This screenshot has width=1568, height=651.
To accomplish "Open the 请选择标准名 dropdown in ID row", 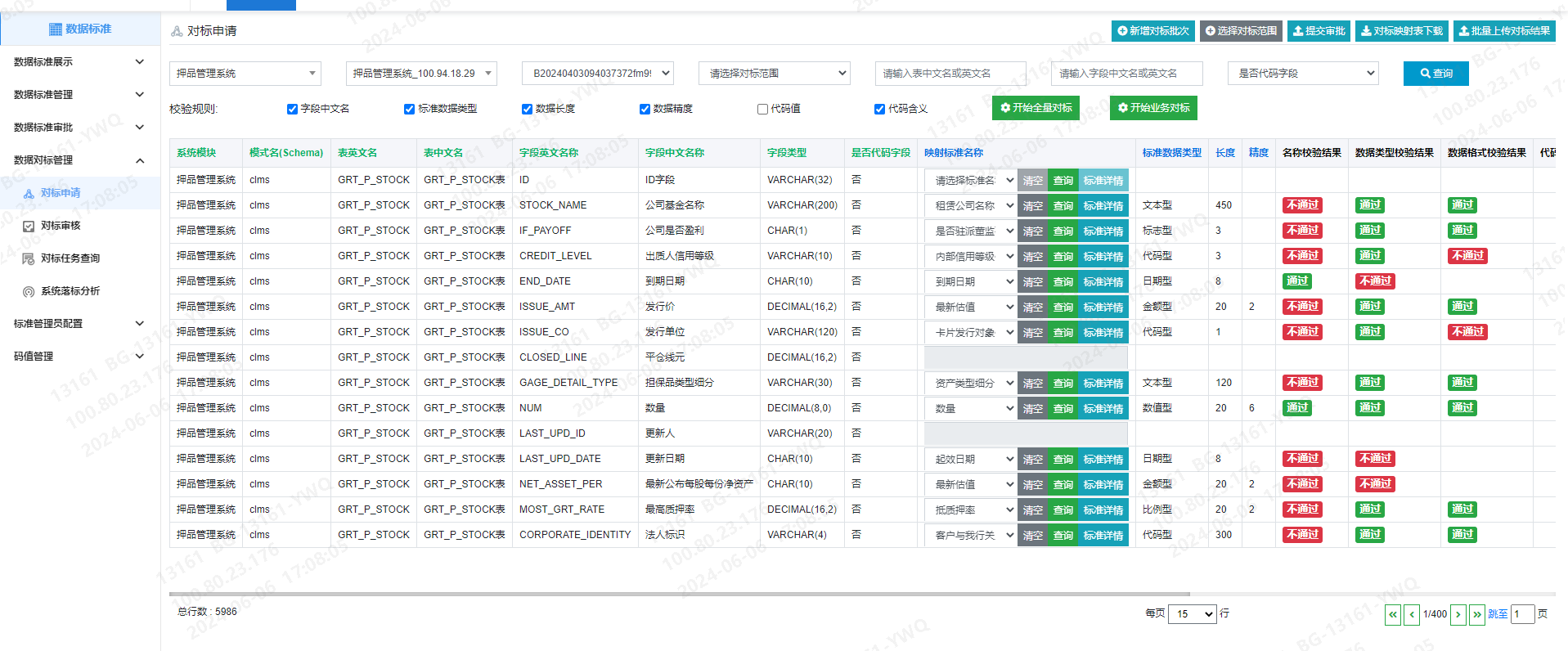I will (x=971, y=181).
